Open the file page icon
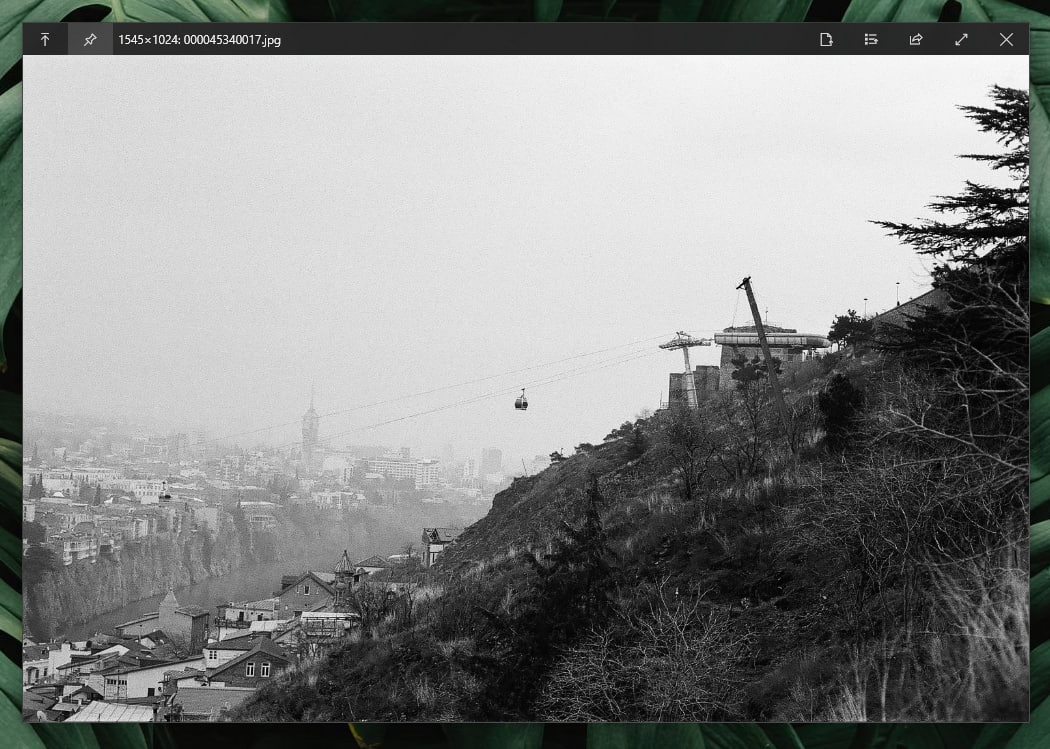 826,39
